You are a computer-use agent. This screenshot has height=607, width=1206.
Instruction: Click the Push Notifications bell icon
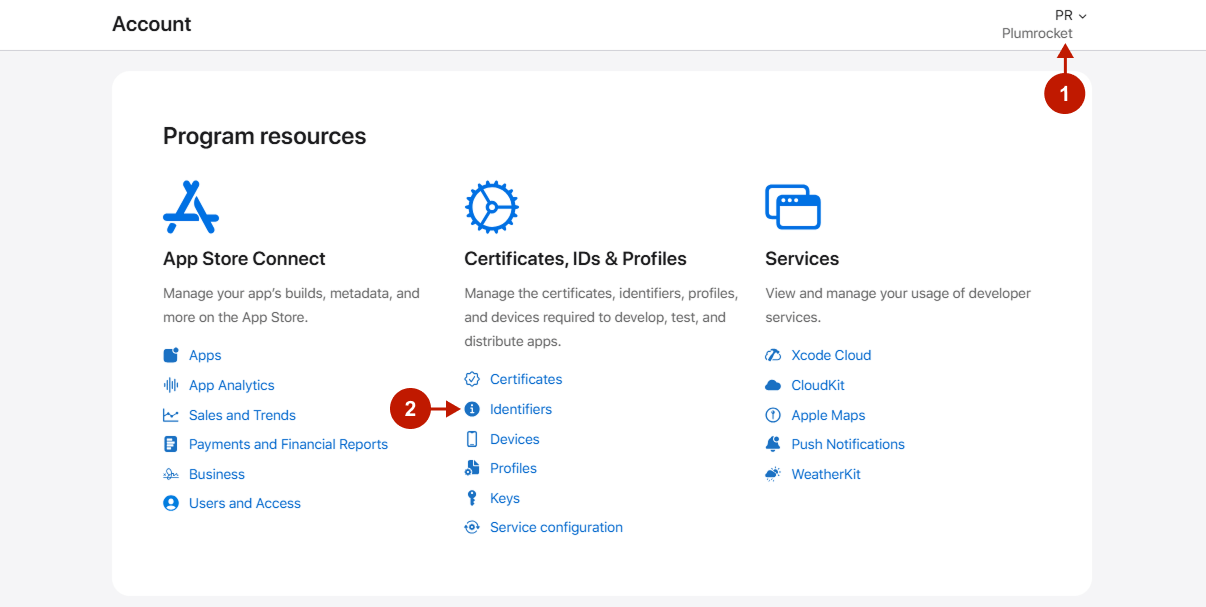pos(772,444)
